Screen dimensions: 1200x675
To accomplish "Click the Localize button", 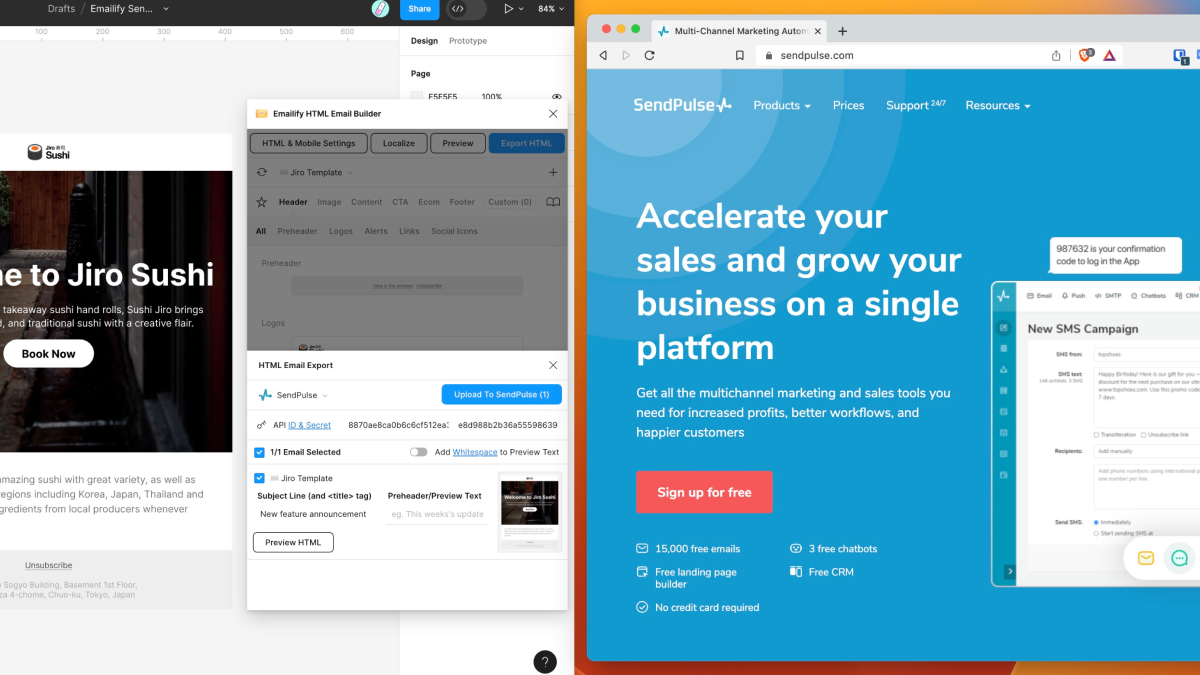I will pyautogui.click(x=398, y=143).
